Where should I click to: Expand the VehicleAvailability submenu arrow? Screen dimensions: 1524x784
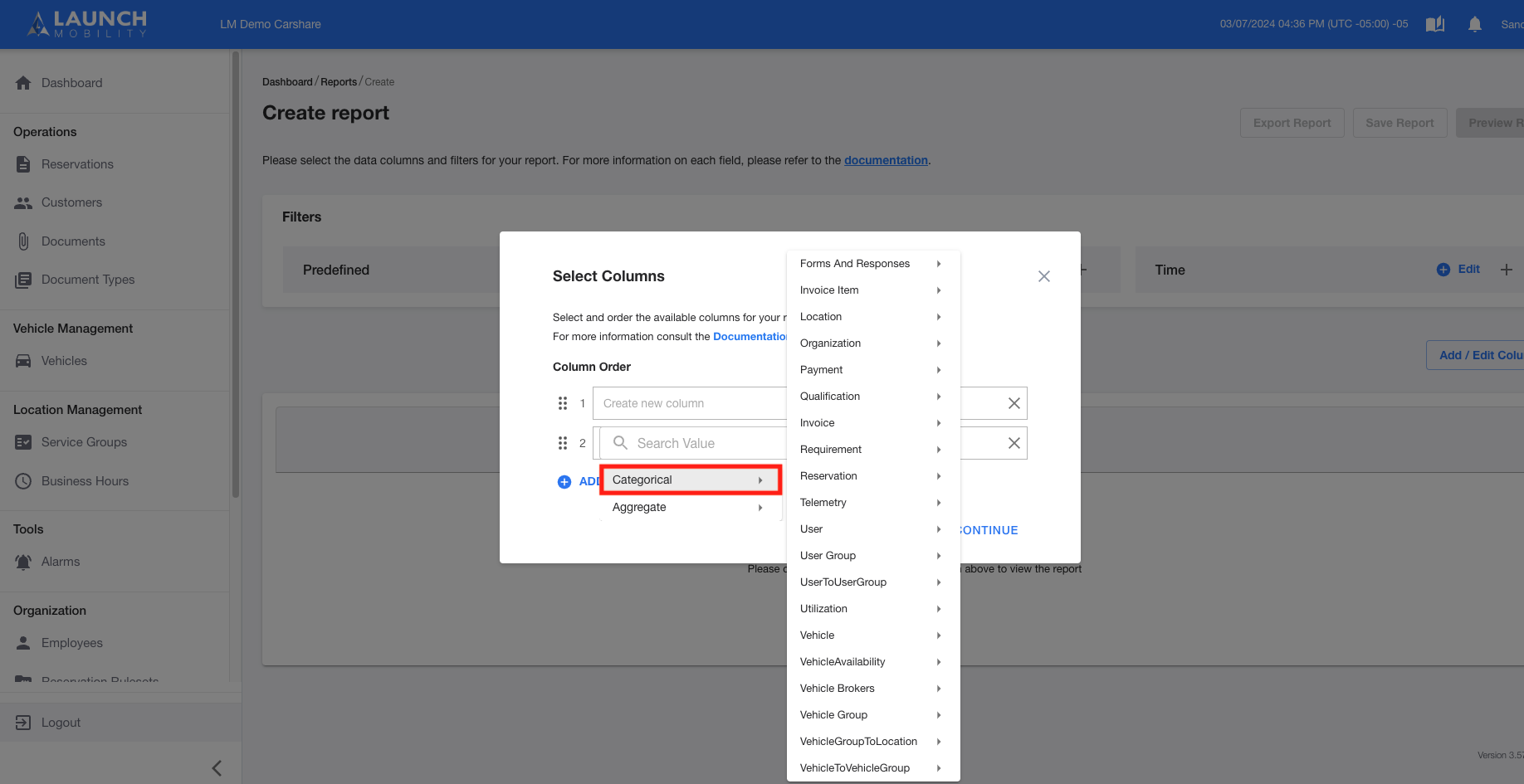tap(939, 662)
